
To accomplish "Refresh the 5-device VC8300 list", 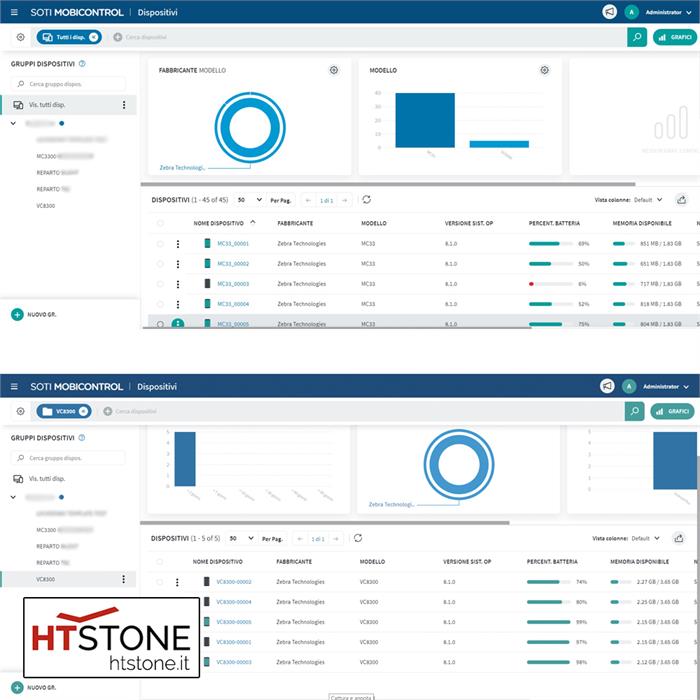I will [x=358, y=538].
